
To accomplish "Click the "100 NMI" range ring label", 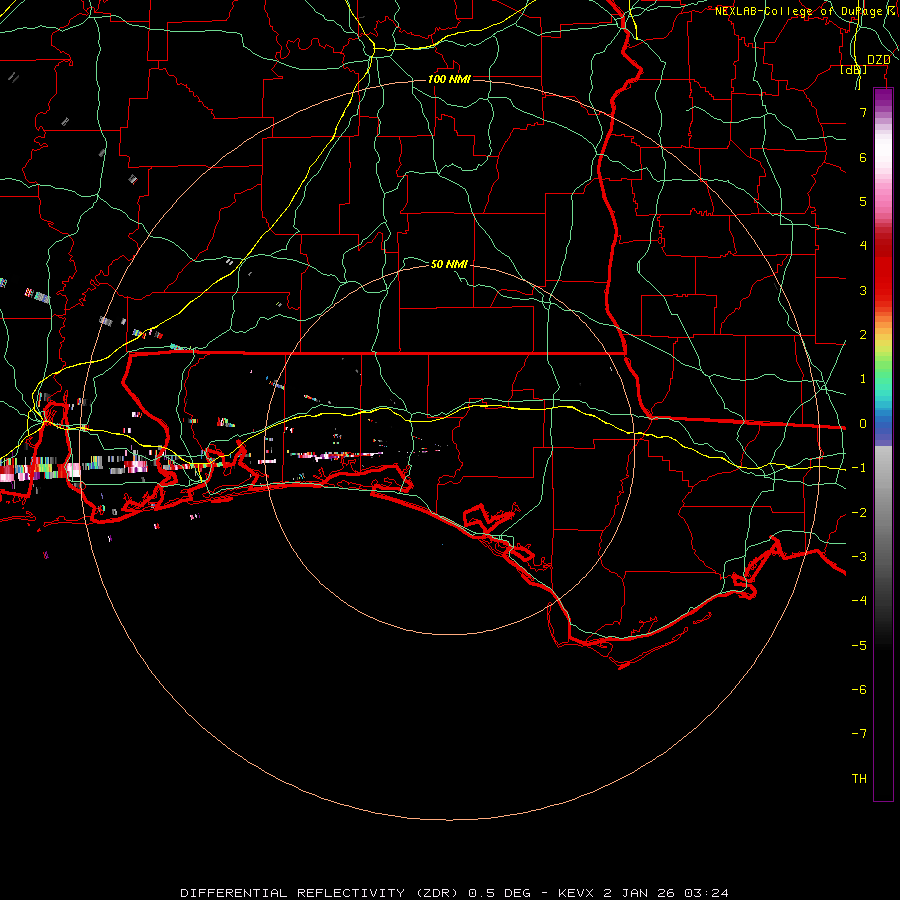I will coord(449,79).
